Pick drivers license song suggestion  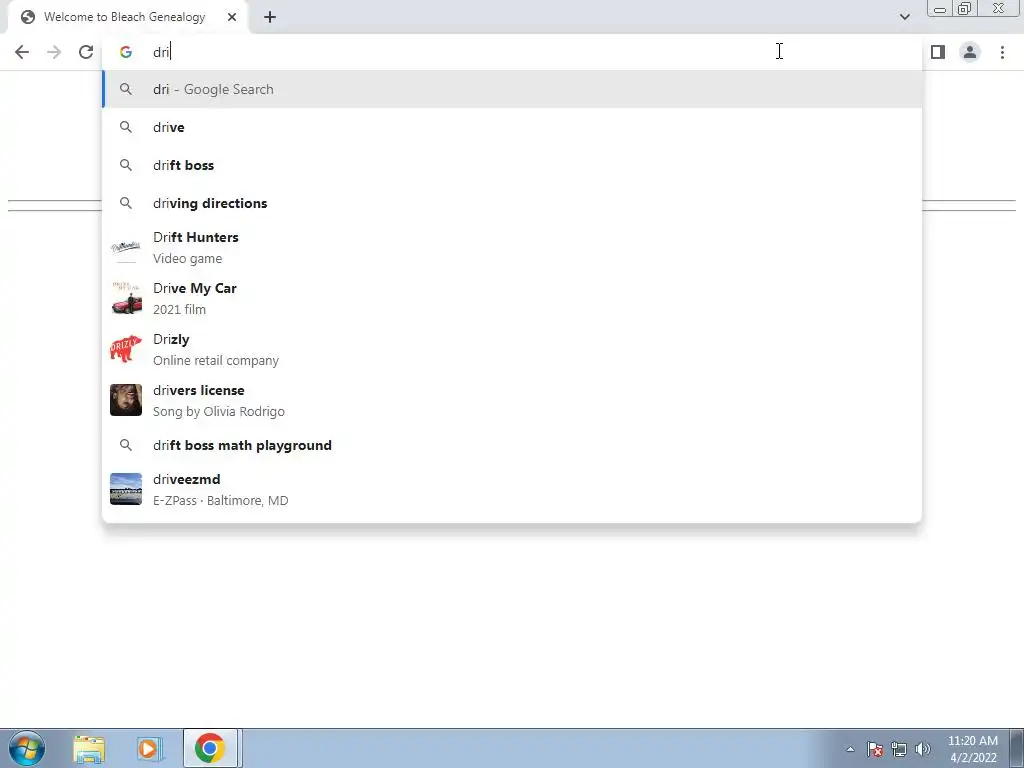tap(512, 400)
